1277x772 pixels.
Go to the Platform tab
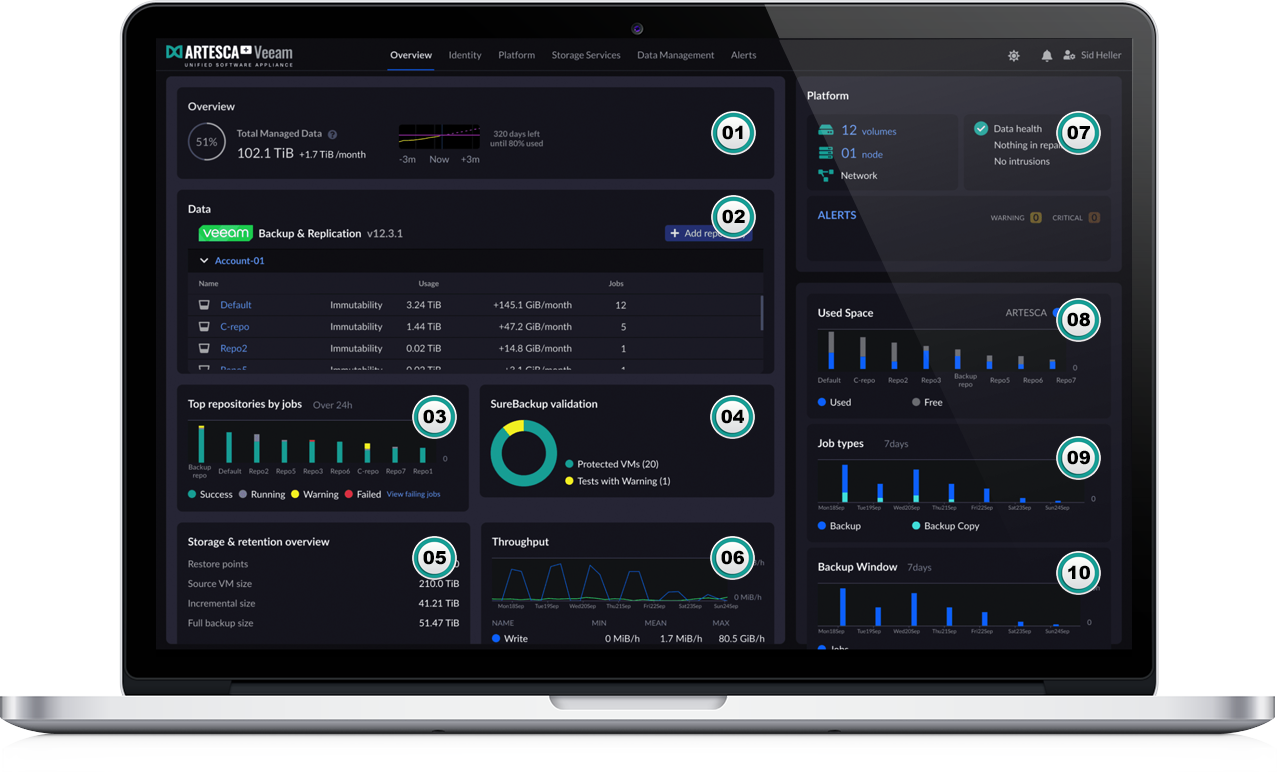coord(517,55)
